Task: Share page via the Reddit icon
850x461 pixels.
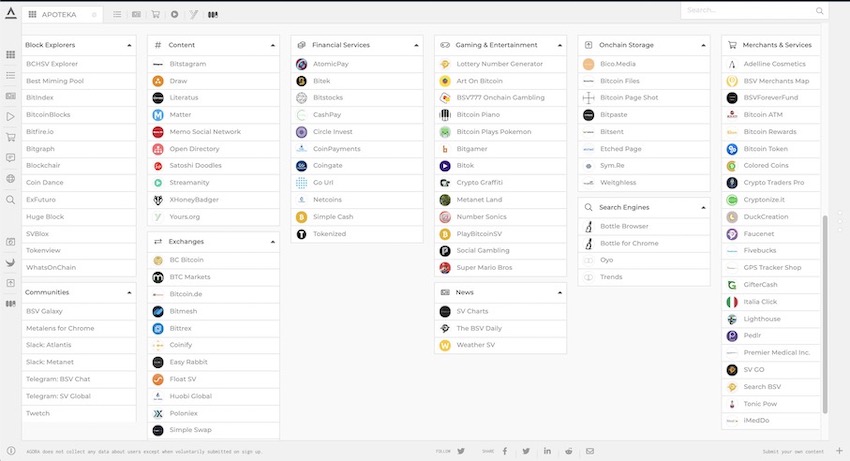Action: [569, 451]
